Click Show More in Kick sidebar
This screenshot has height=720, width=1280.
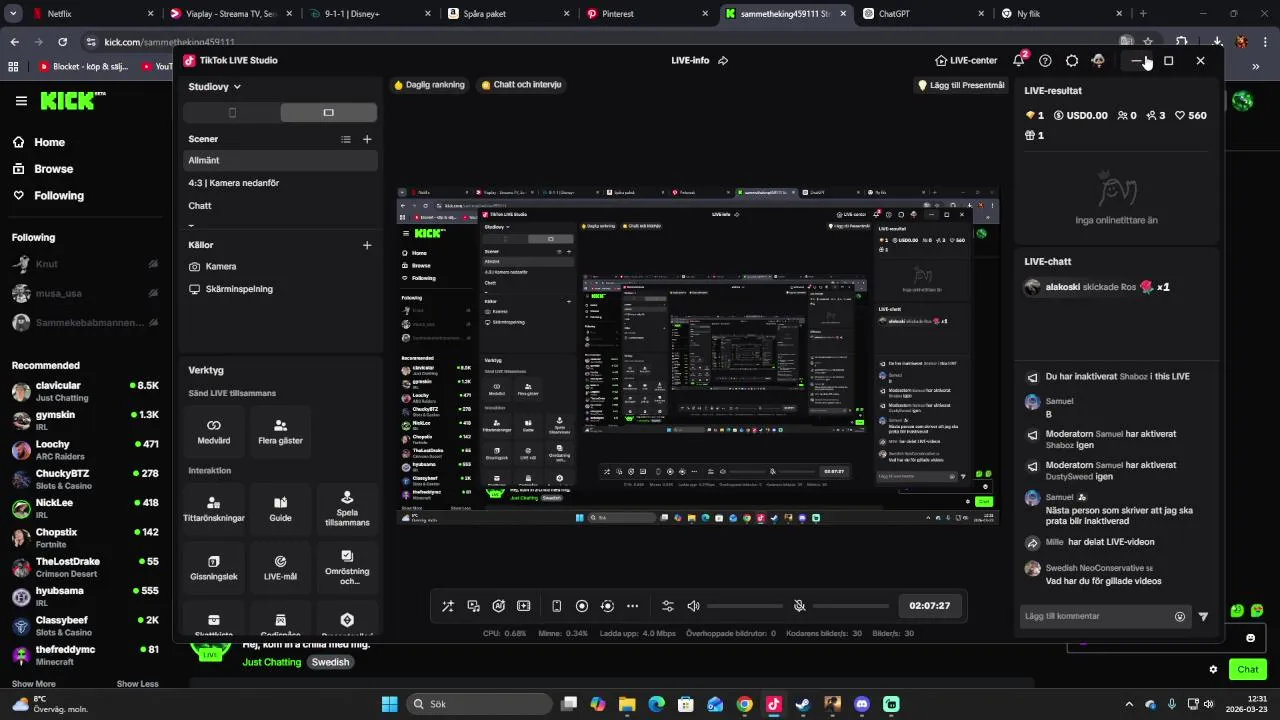[x=34, y=684]
